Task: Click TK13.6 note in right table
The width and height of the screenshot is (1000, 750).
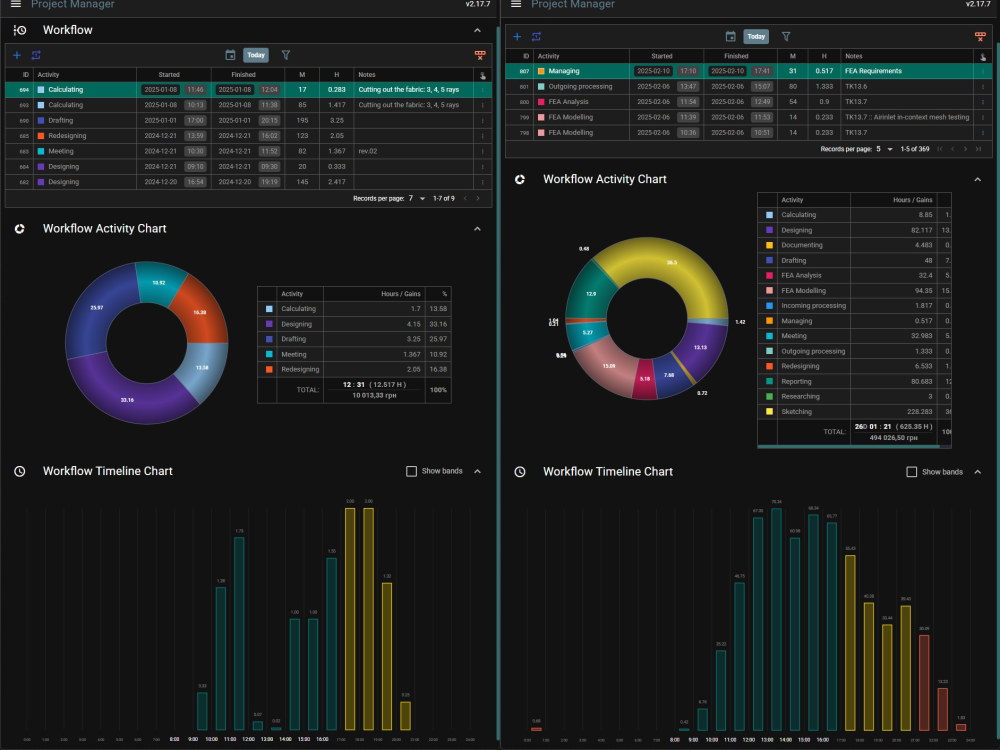Action: (857, 87)
